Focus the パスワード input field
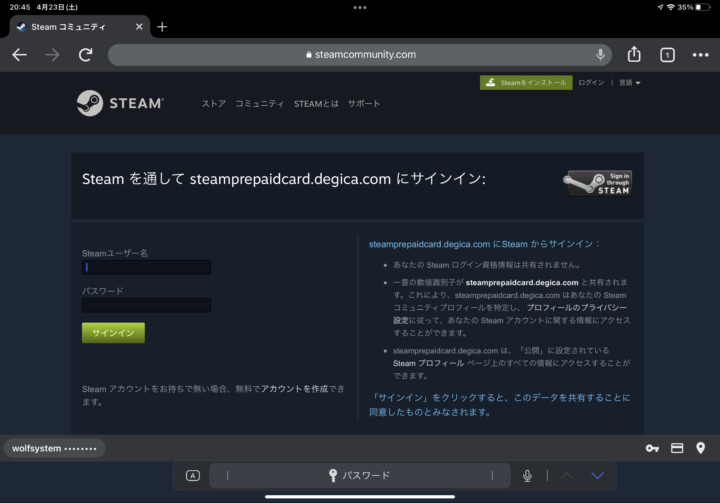This screenshot has height=503, width=720. tap(146, 305)
